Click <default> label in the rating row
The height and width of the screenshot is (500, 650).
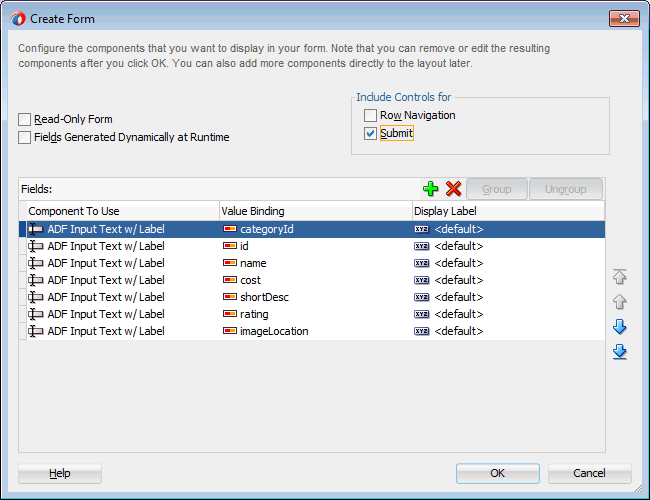tap(458, 314)
